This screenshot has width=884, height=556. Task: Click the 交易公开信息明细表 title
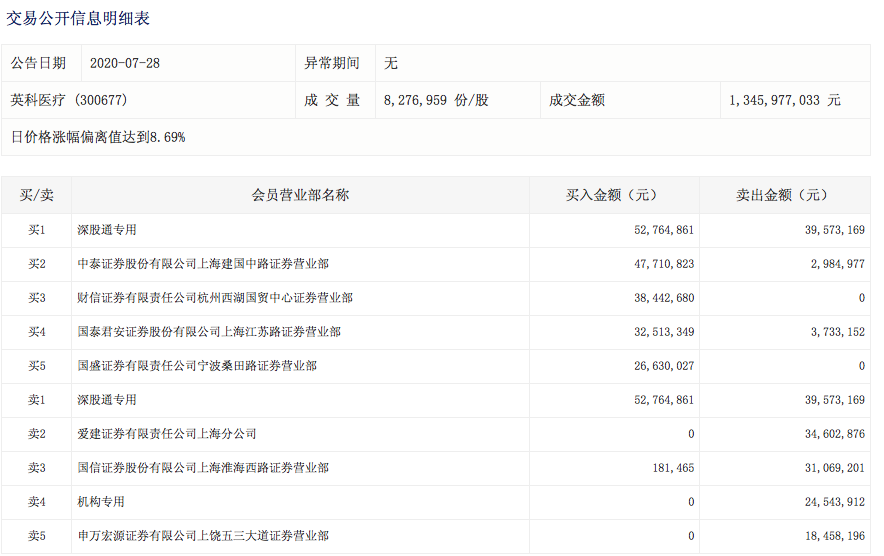[79, 18]
